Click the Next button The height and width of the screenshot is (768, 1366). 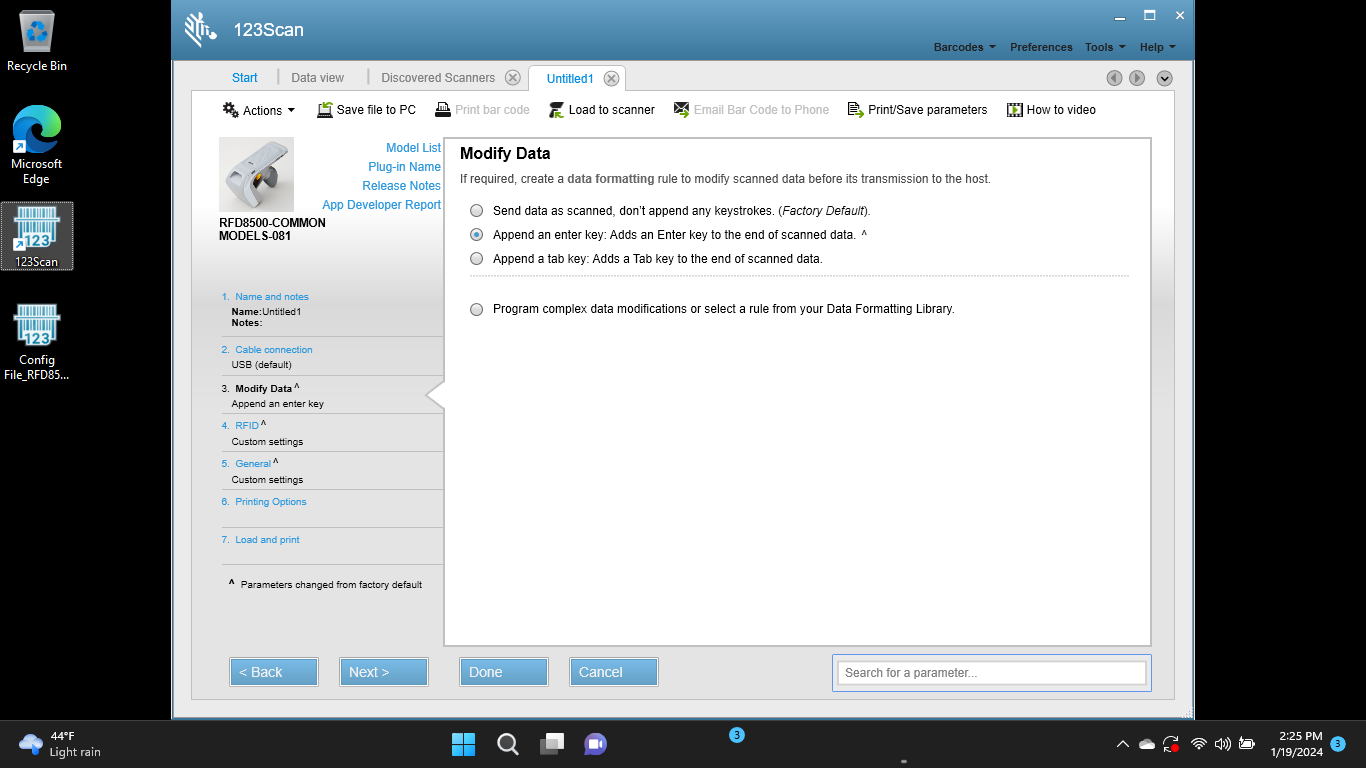click(x=384, y=672)
